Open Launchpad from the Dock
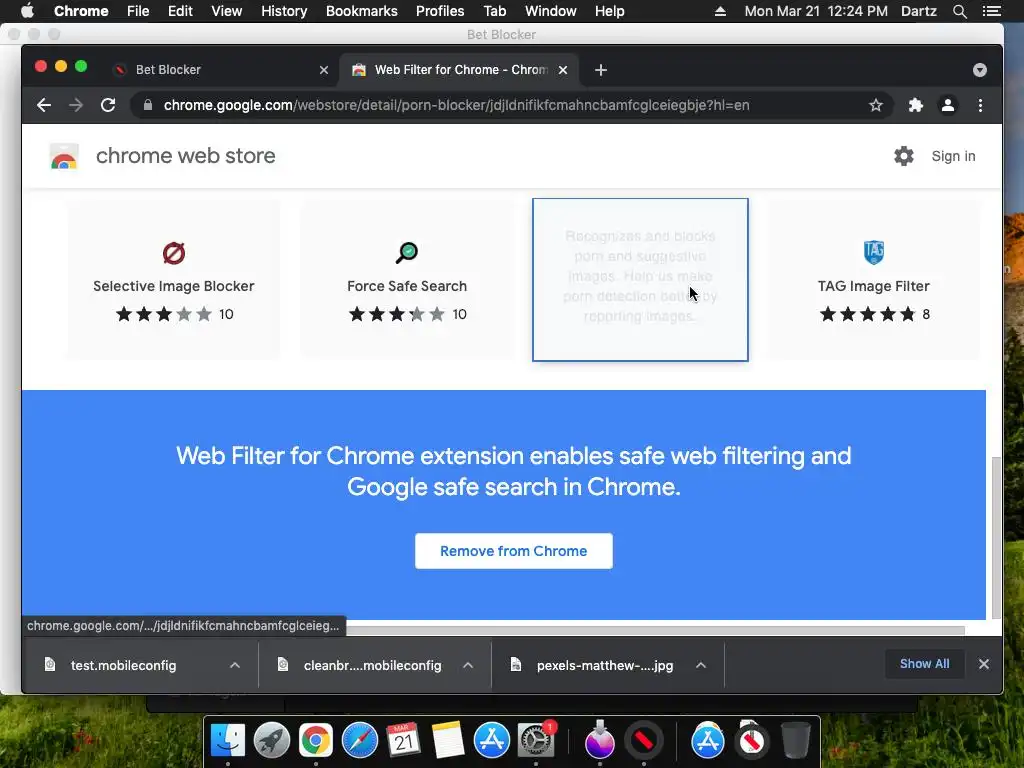The width and height of the screenshot is (1024, 768). (x=272, y=741)
